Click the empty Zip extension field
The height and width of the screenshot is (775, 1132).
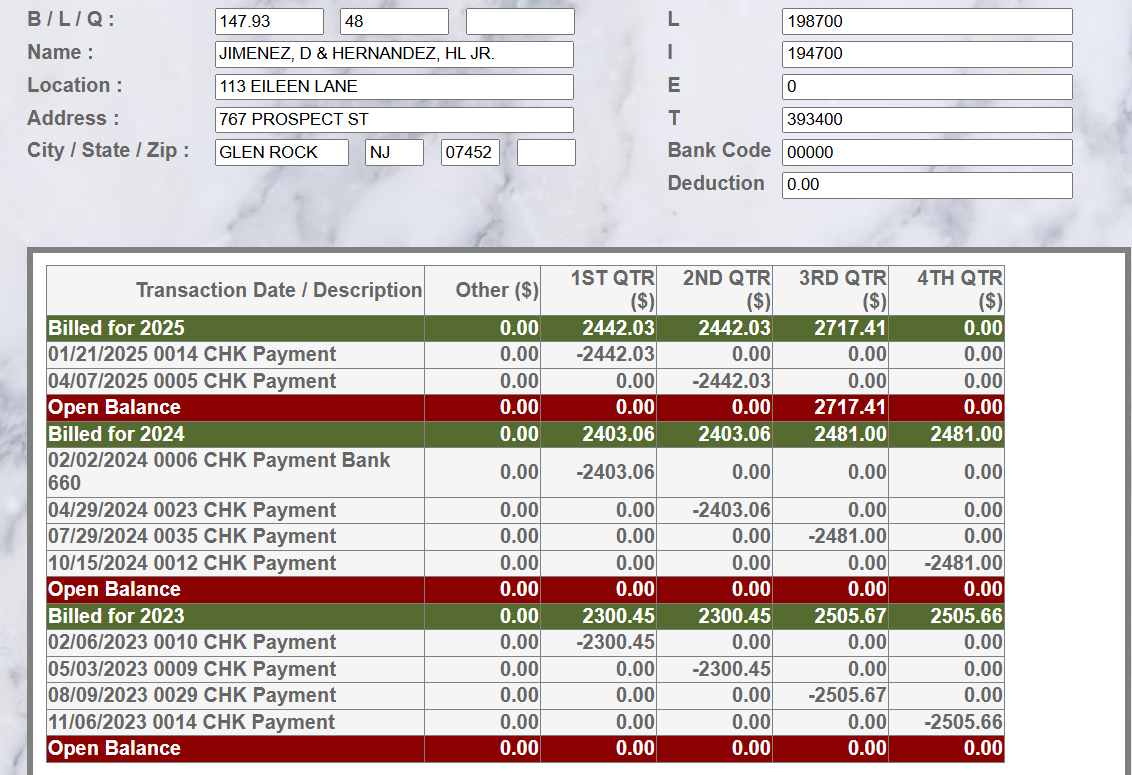click(x=546, y=153)
